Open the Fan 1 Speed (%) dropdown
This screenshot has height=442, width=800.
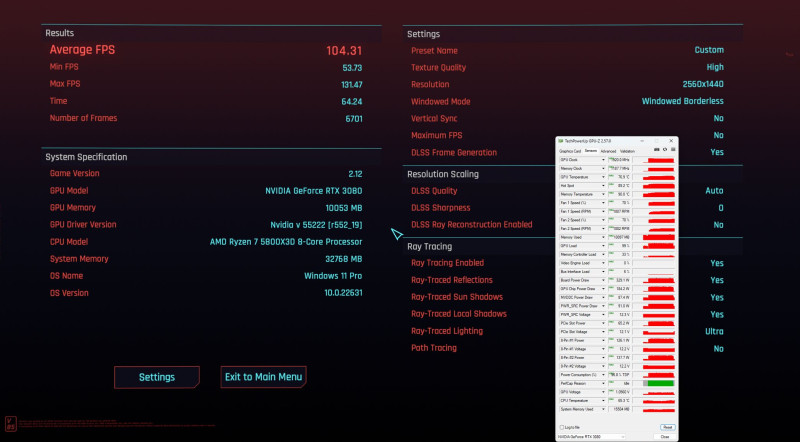click(603, 203)
